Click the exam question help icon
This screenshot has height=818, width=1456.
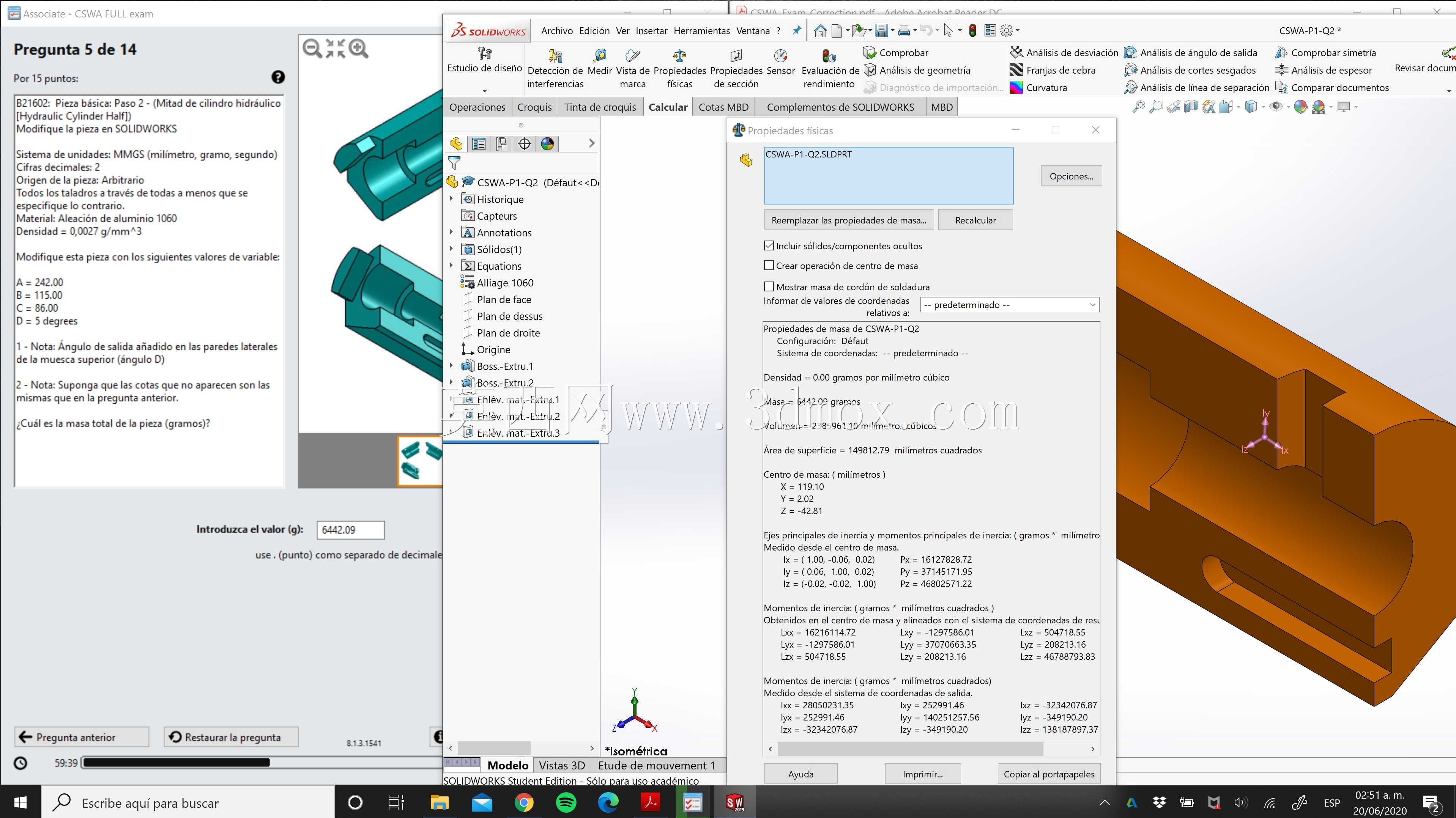pos(278,77)
